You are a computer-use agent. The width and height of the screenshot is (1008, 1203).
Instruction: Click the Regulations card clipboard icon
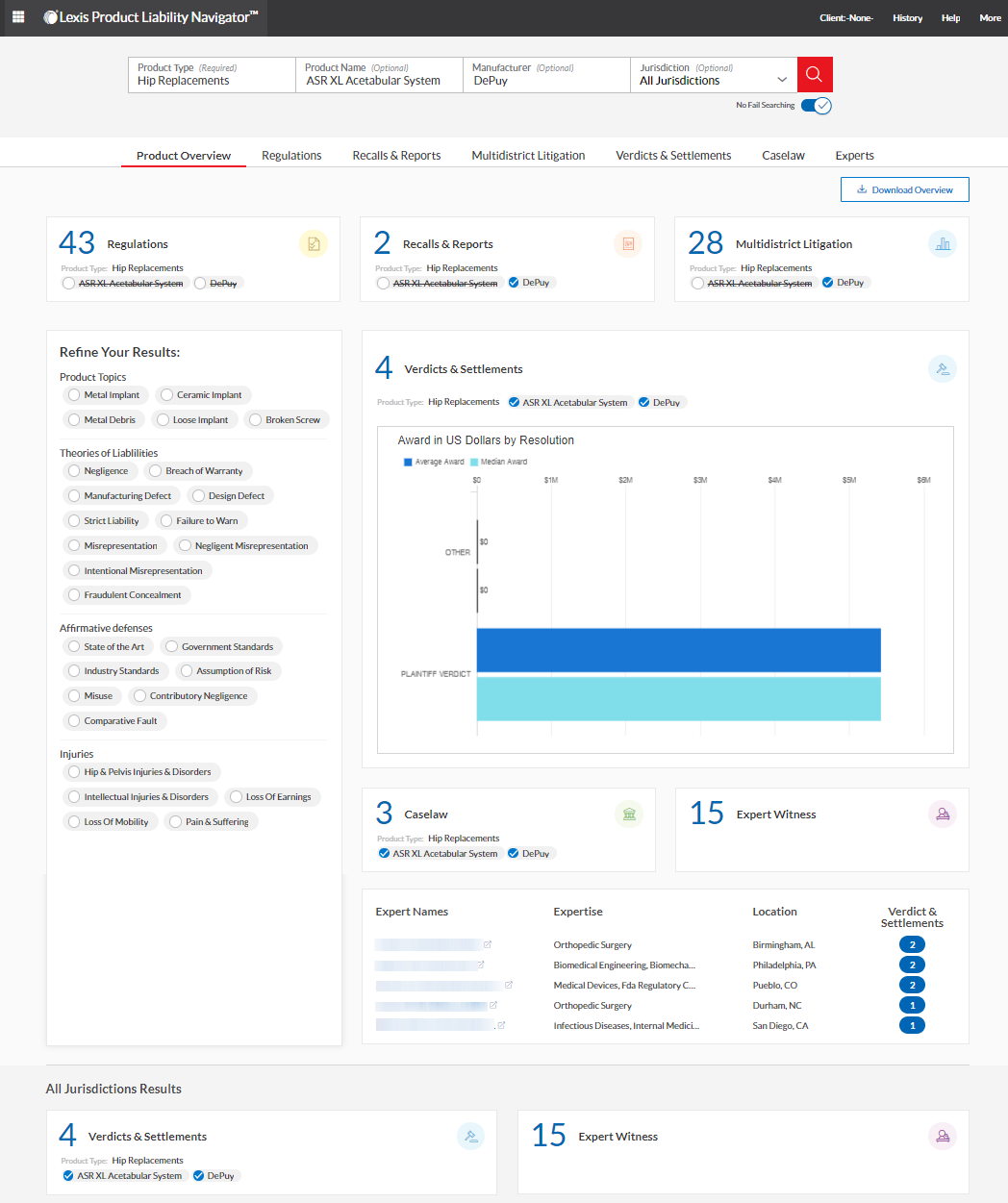click(314, 244)
